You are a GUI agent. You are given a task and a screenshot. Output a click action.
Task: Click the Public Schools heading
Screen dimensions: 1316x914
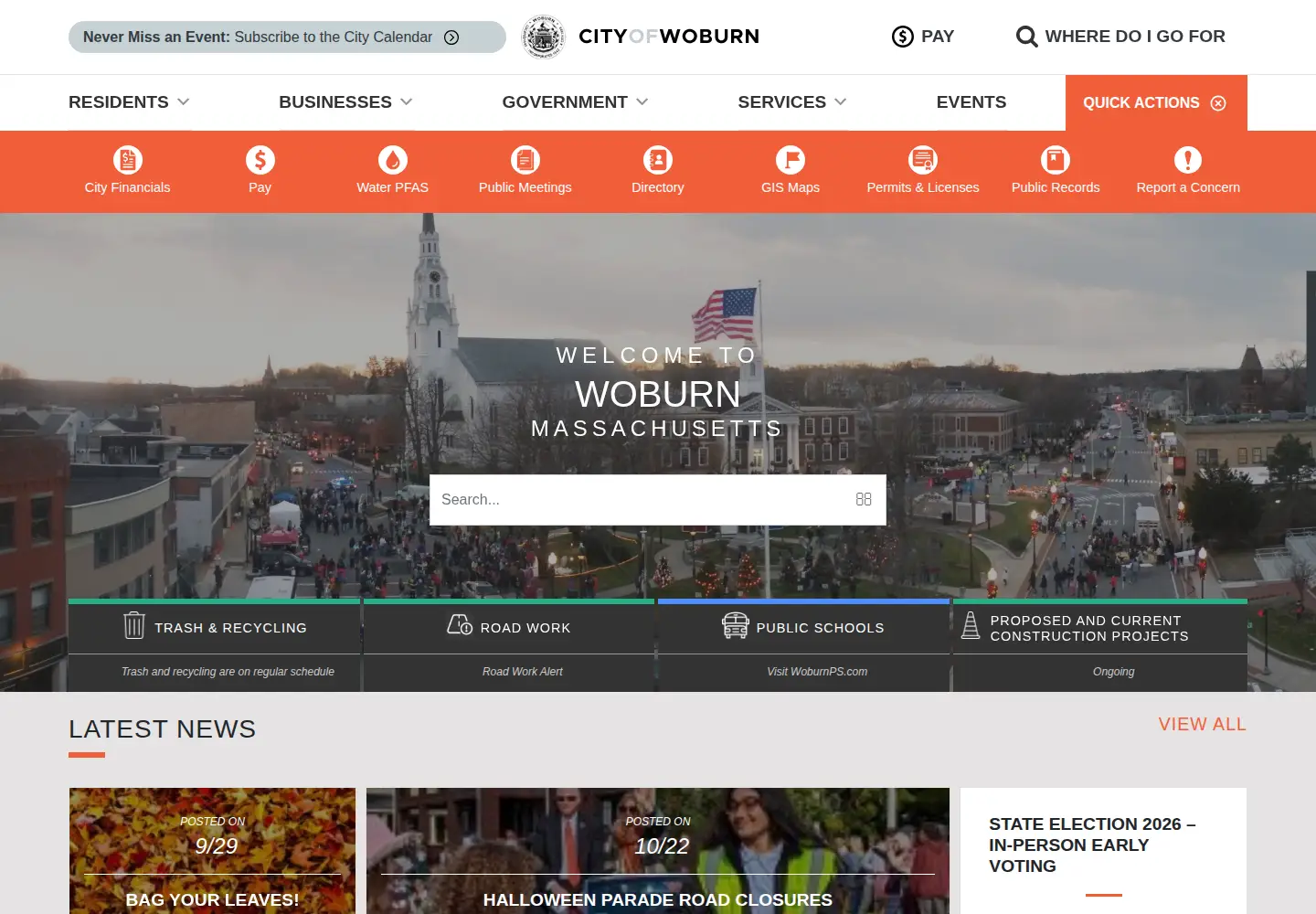click(821, 628)
